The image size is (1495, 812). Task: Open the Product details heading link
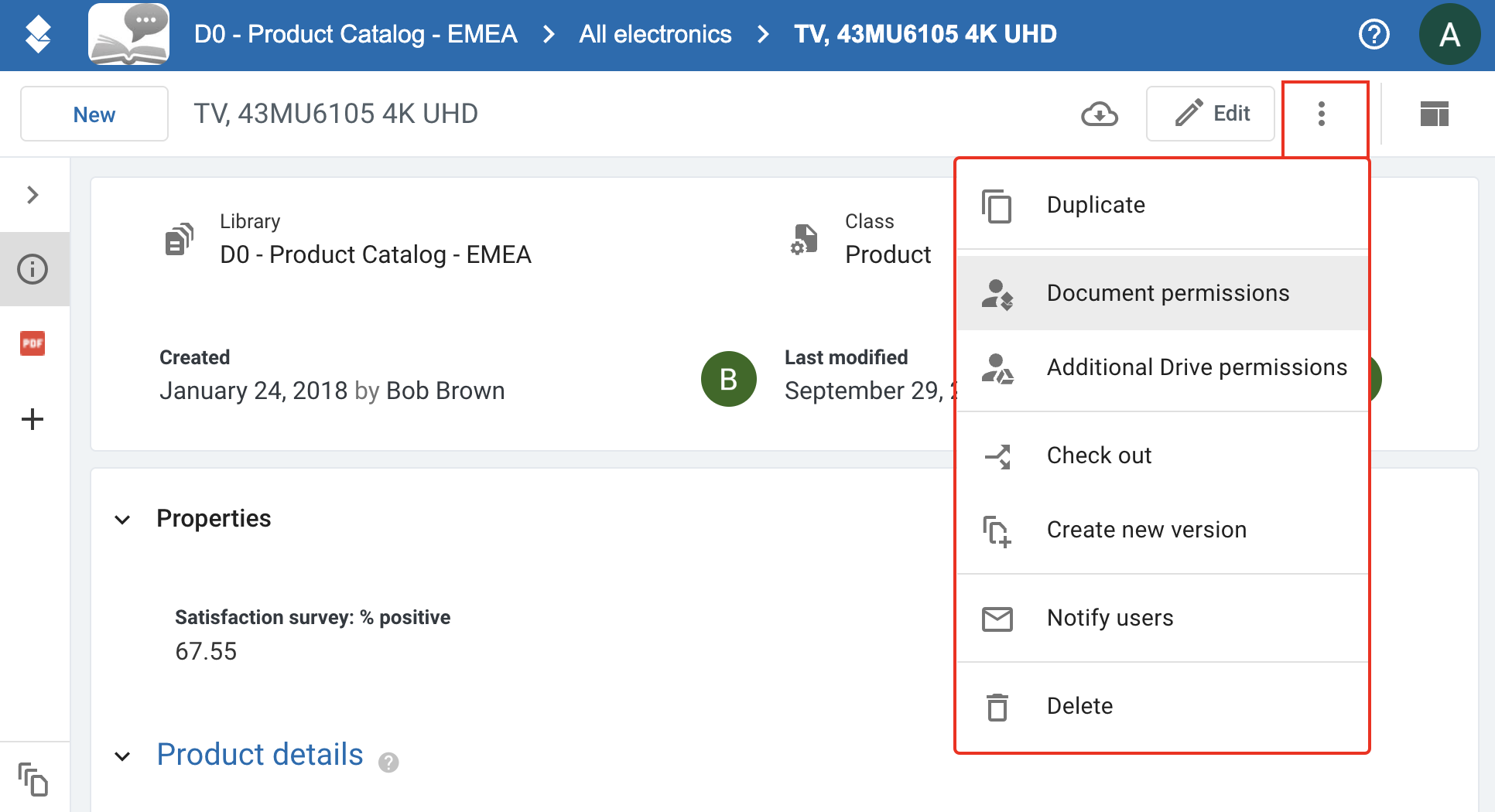point(260,755)
